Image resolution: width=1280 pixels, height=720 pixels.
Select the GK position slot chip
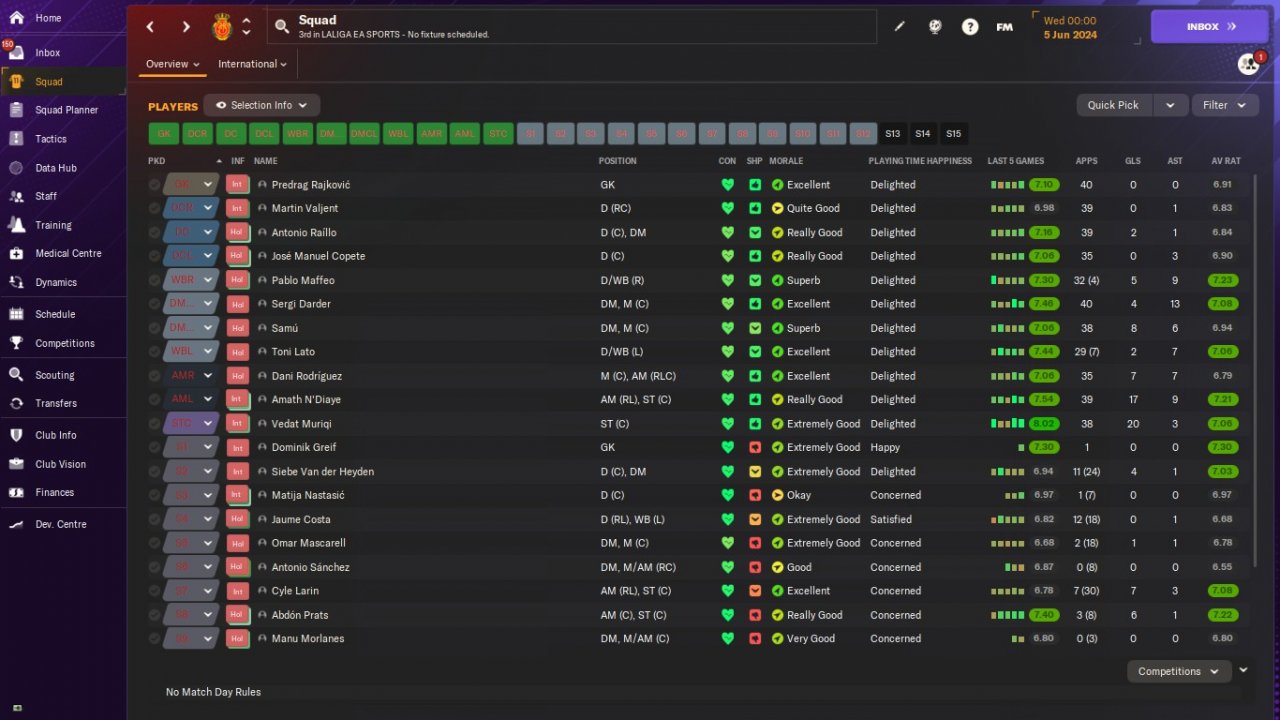point(164,134)
